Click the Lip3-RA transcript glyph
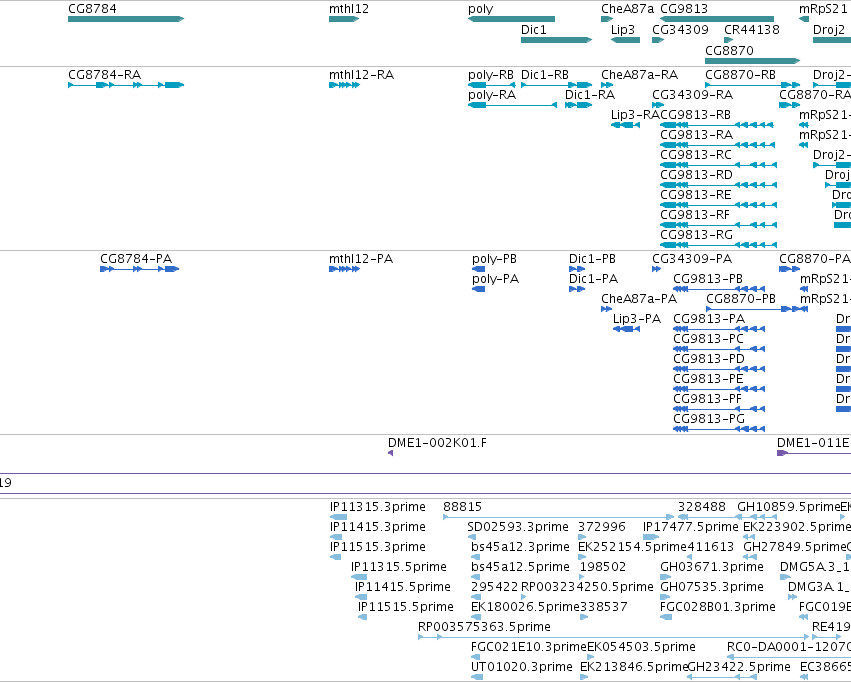The image size is (851, 682). click(625, 125)
